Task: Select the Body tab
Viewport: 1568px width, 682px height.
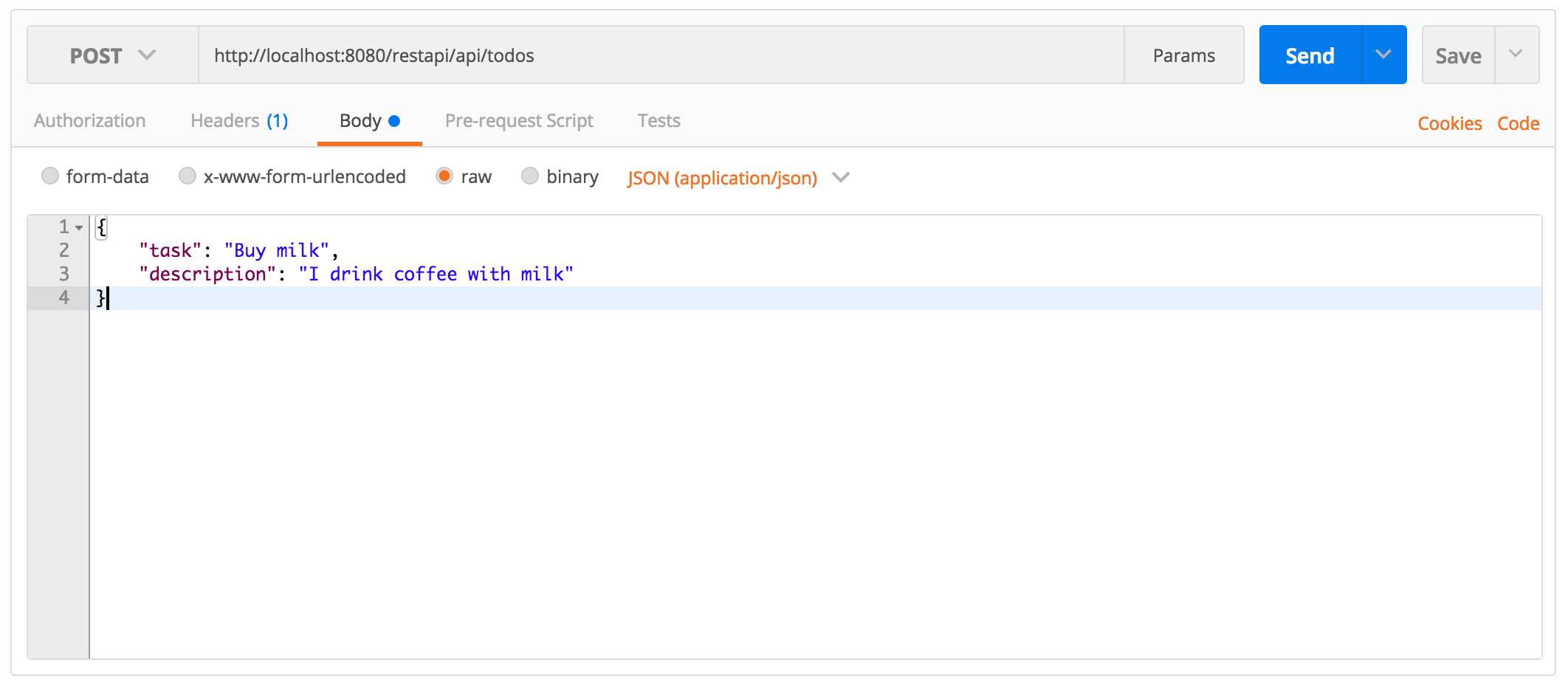Action: (369, 121)
